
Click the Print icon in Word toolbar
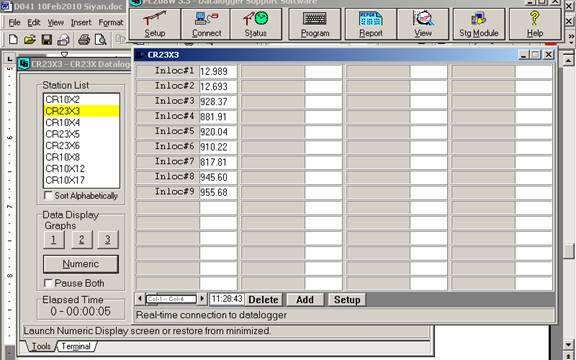tap(84, 39)
